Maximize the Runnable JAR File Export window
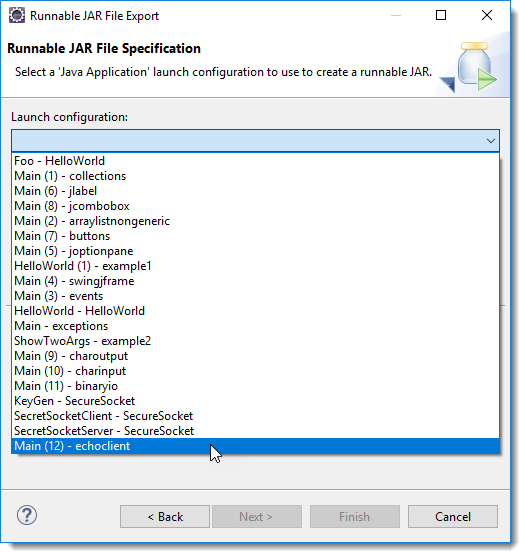Viewport: 526px width, 558px height. pos(441,15)
